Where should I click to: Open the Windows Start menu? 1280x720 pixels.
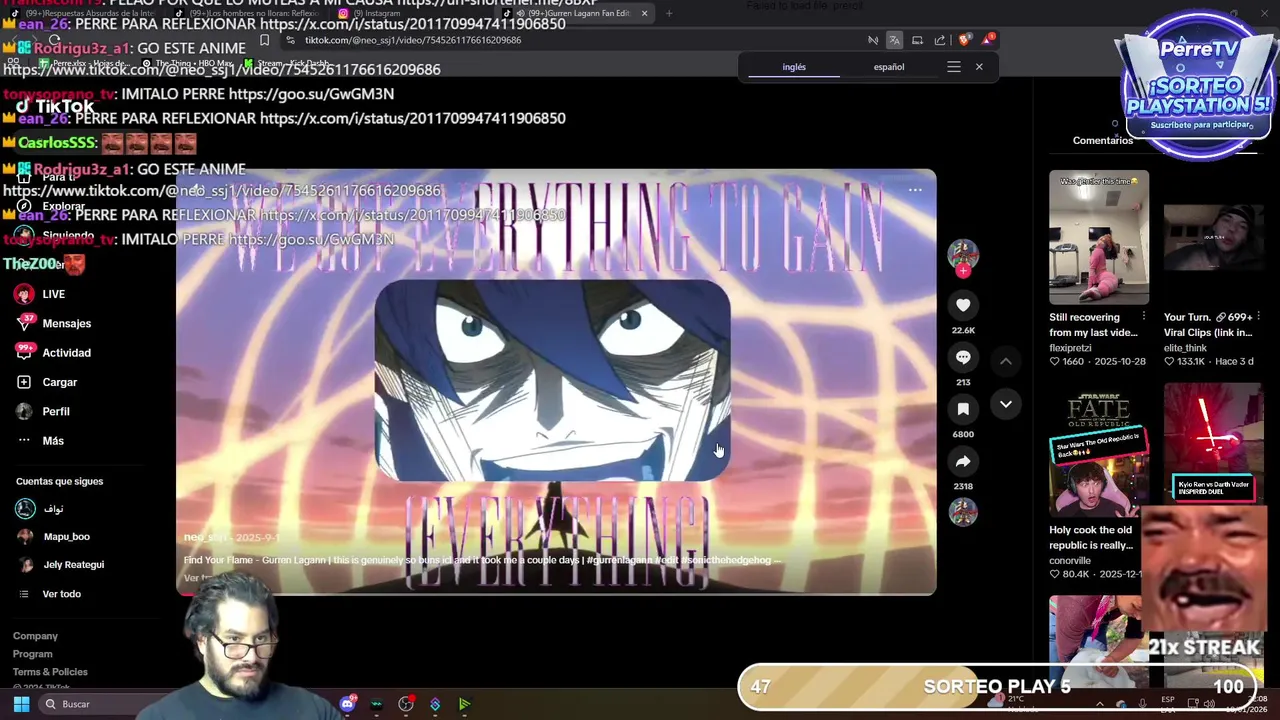click(21, 704)
